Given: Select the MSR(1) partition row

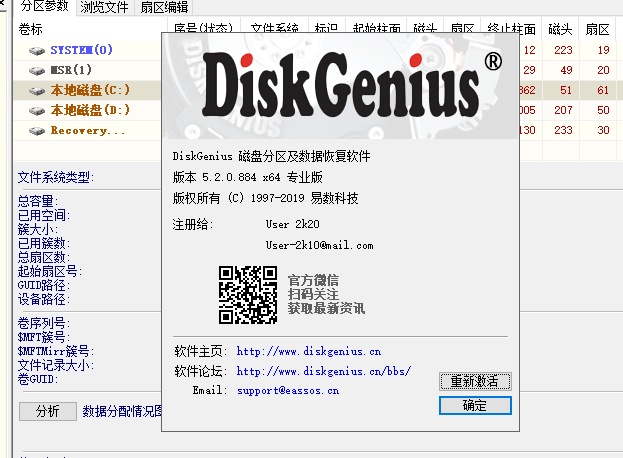Looking at the screenshot, I should point(87,70).
